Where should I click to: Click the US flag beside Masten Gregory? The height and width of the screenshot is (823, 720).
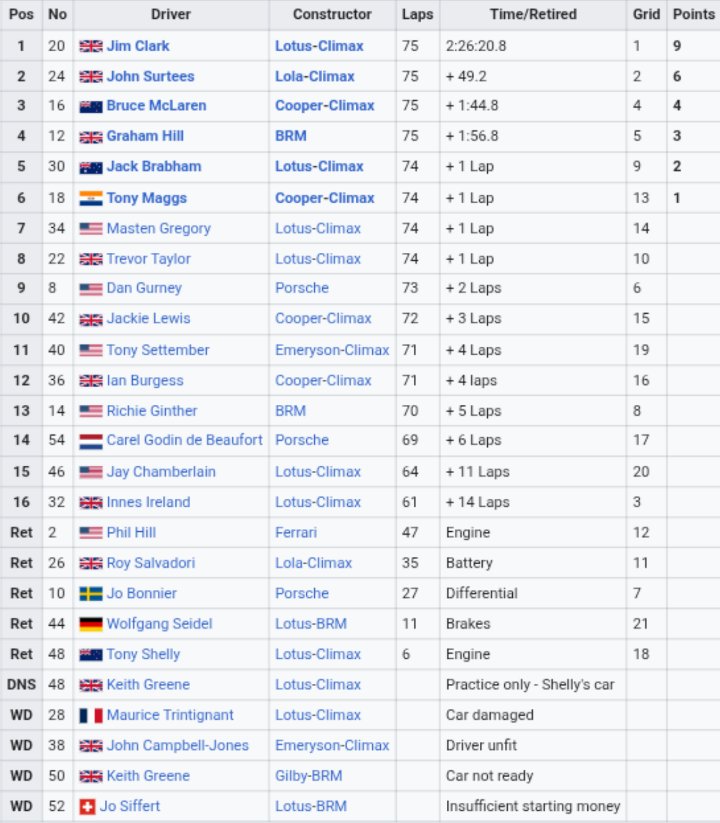(x=91, y=229)
